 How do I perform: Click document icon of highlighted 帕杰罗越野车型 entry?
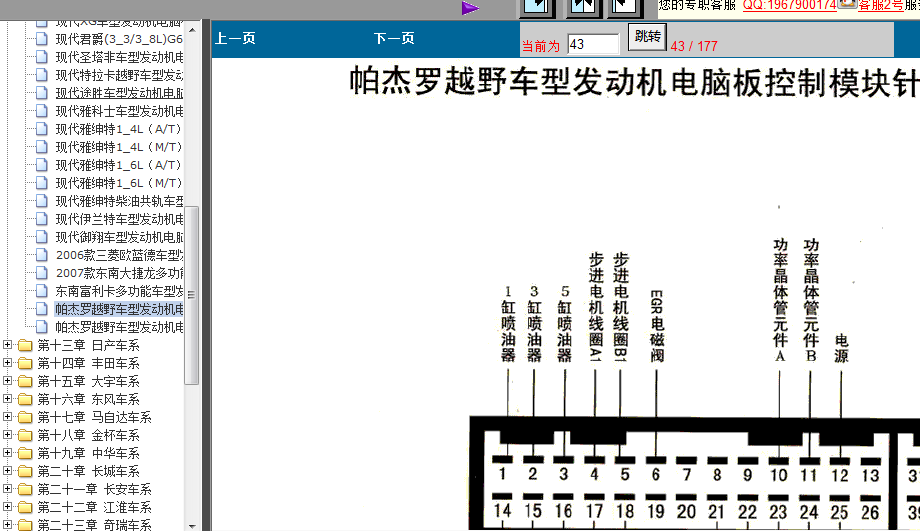42,309
